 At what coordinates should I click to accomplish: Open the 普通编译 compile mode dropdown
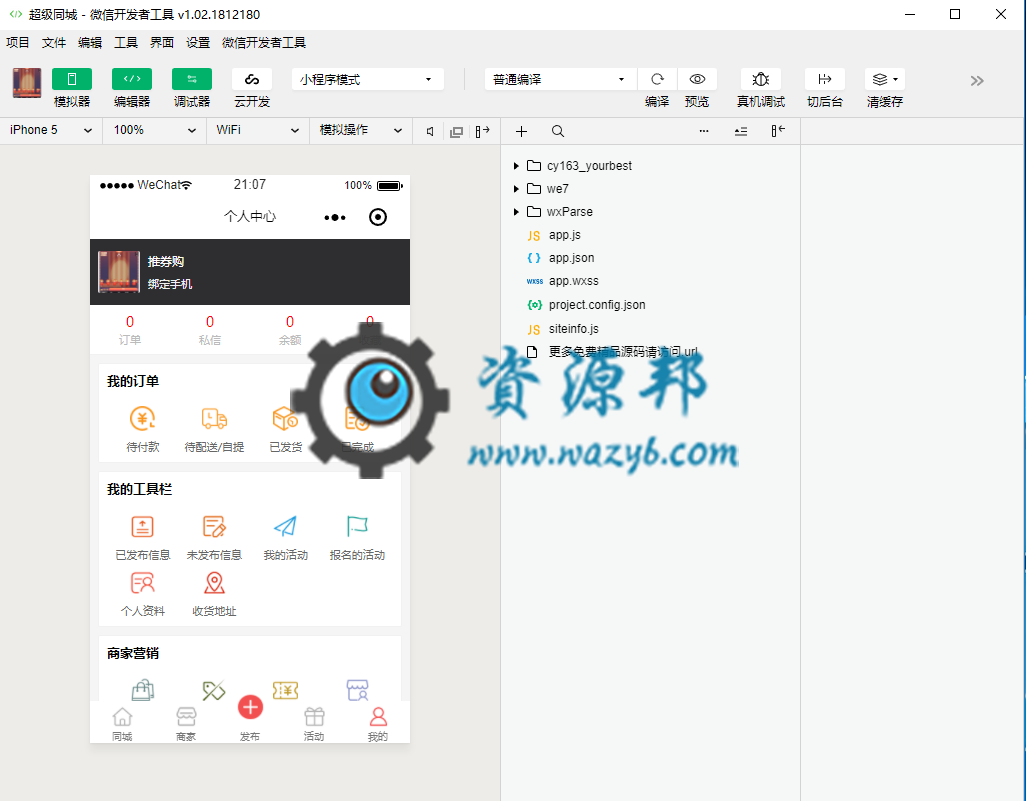click(560, 79)
